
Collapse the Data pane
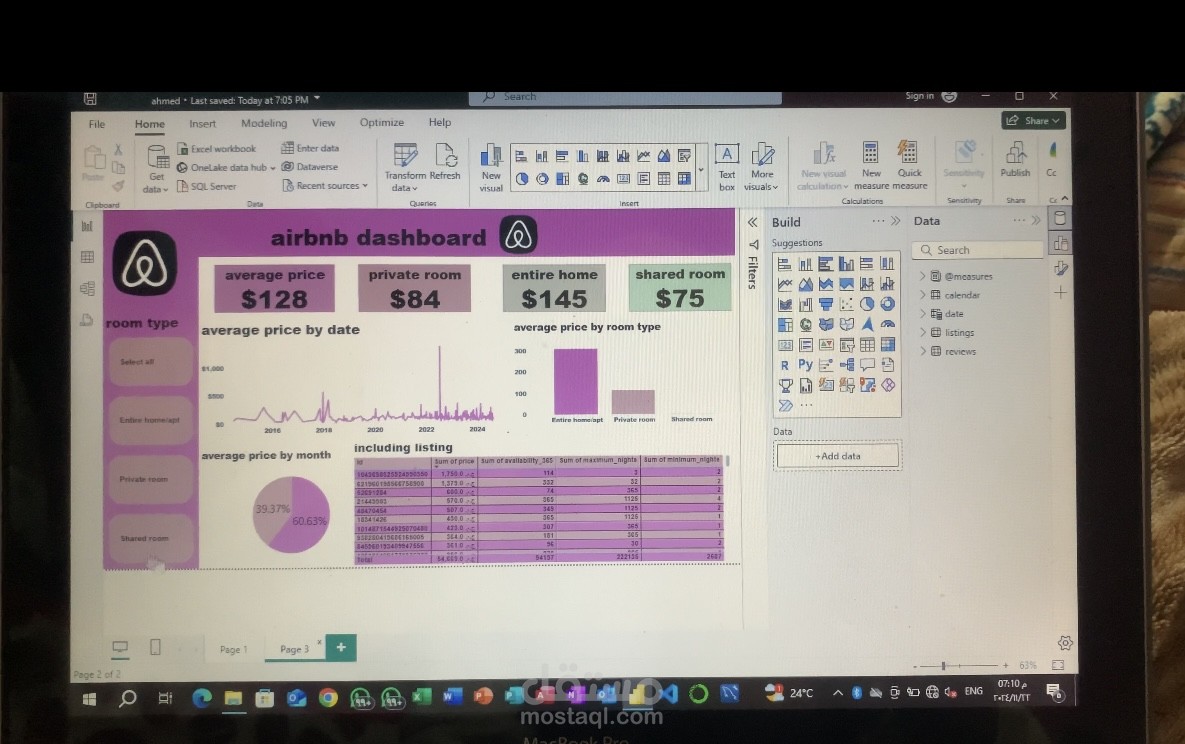(x=1036, y=220)
